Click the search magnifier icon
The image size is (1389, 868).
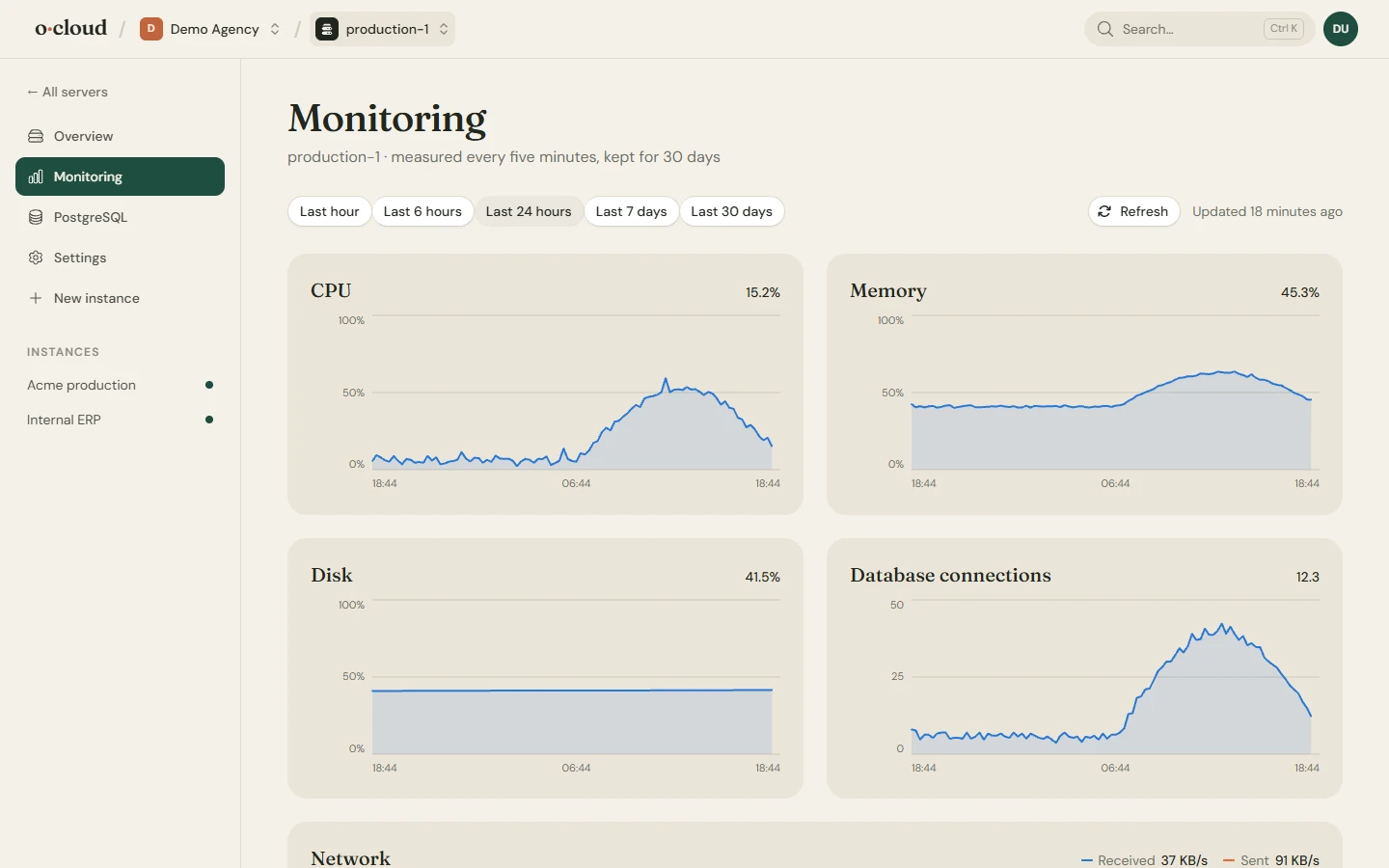pos(1105,29)
